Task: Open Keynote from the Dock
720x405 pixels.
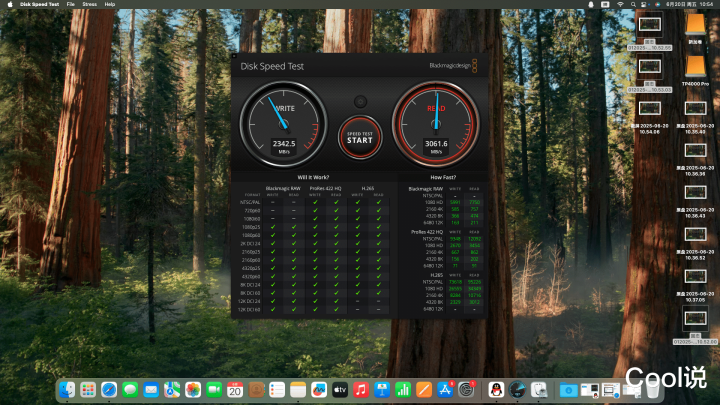Action: coord(382,390)
